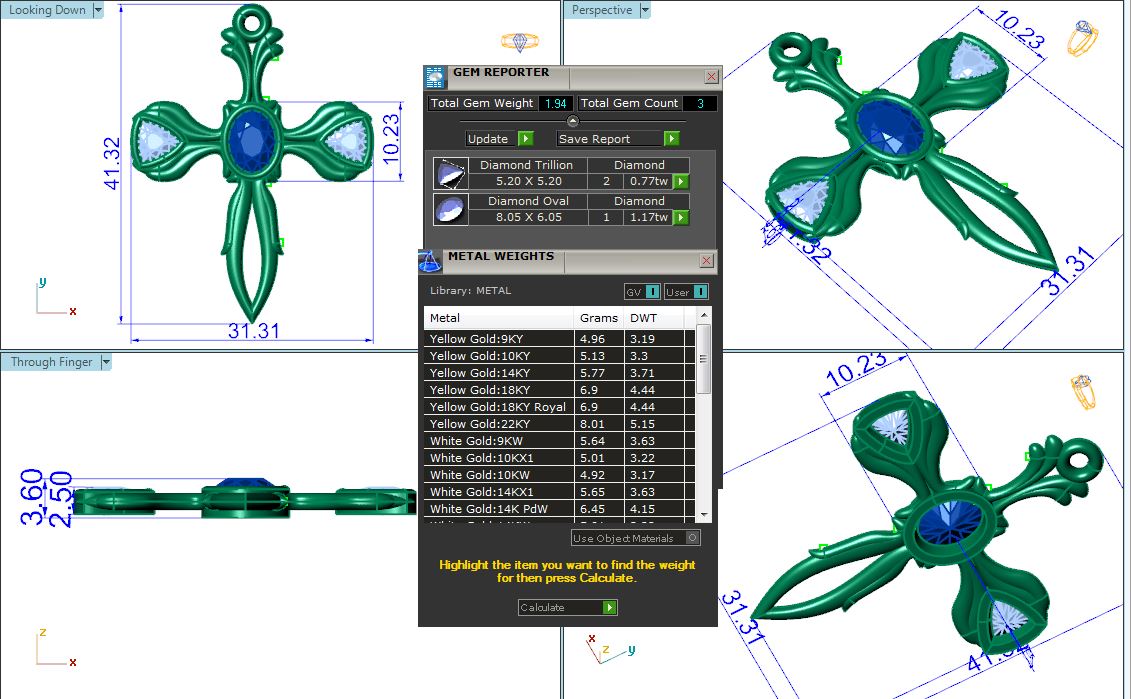Screen dimensions: 1131x699
Task: Click the Diamond Trillion gem thumbnail icon
Action: pos(449,174)
